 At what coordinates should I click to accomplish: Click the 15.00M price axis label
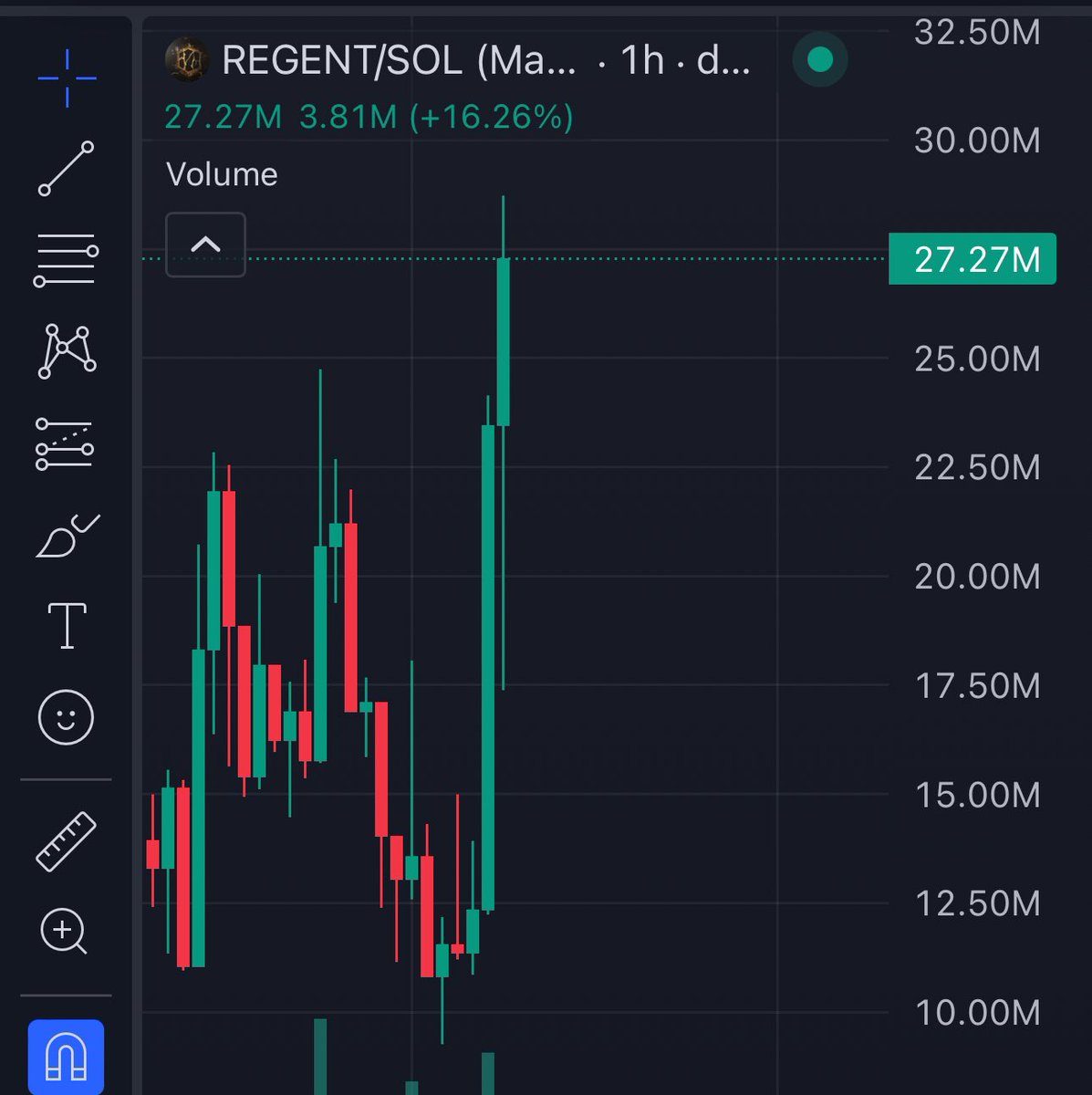tap(977, 795)
